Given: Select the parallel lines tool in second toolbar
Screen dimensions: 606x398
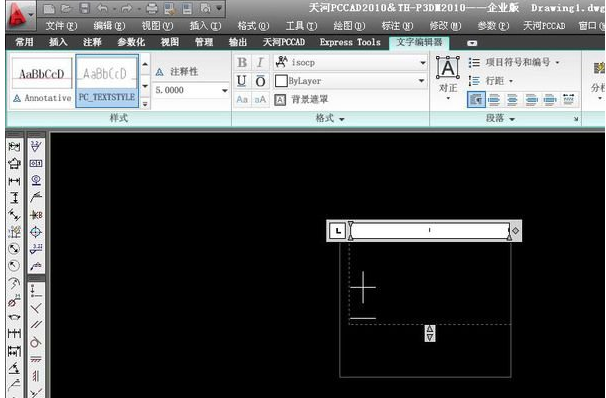Looking at the screenshot, I should 36,325.
